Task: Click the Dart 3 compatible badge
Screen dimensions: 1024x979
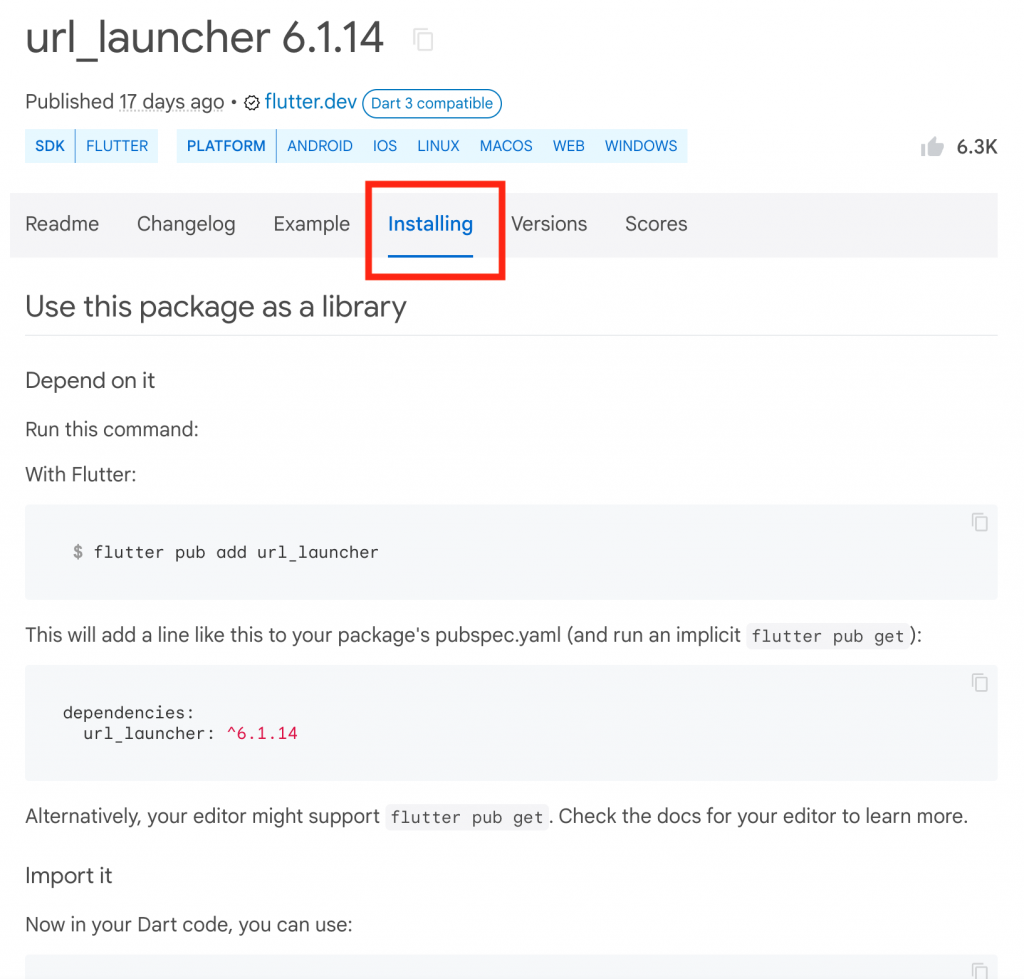Action: [x=432, y=103]
